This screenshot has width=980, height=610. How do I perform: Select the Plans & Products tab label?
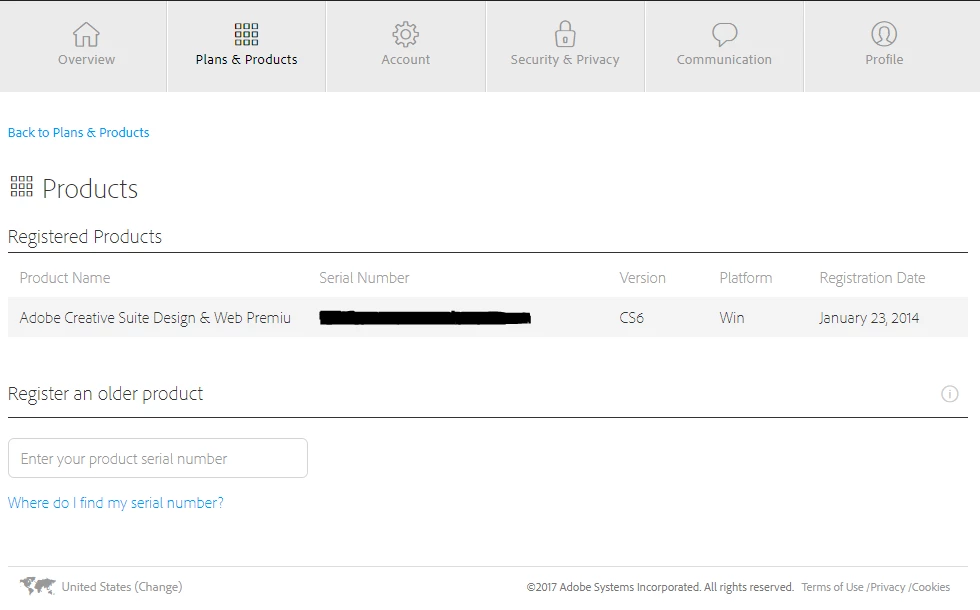point(246,59)
